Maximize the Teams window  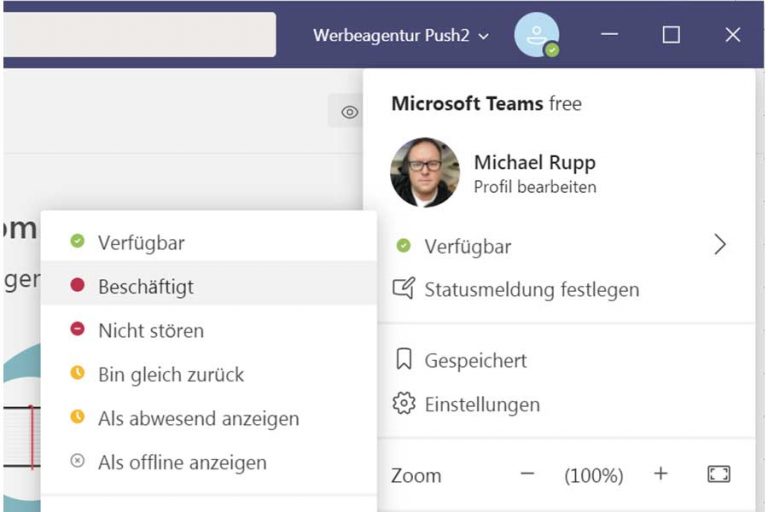pos(671,35)
